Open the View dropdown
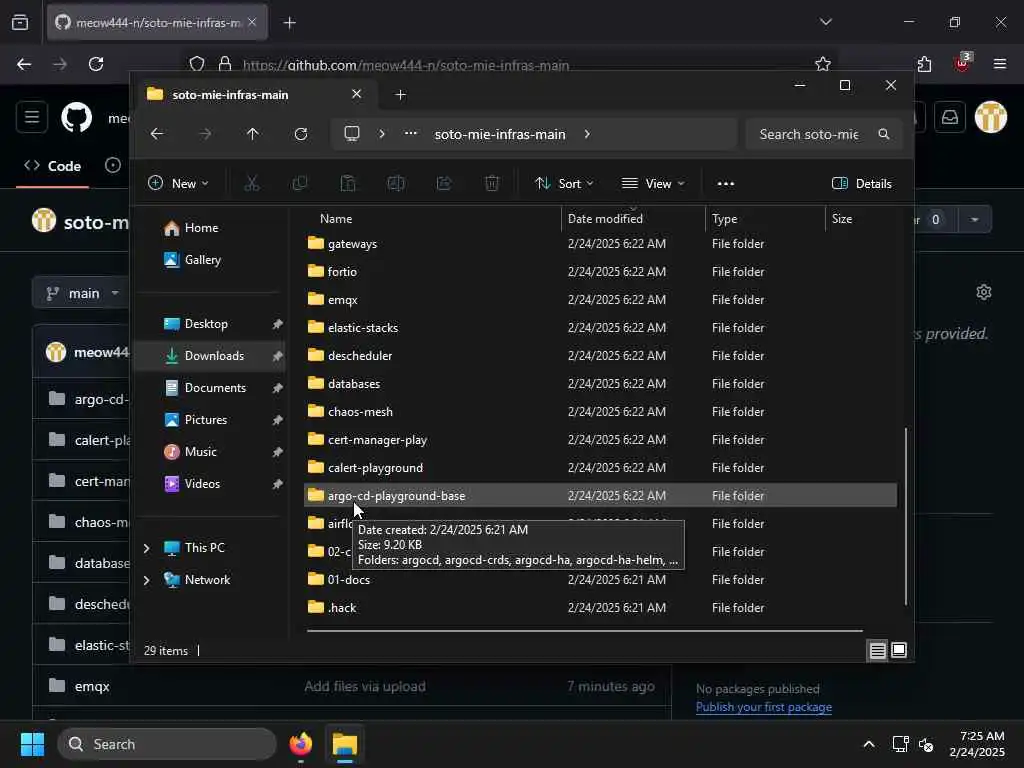Viewport: 1024px width, 768px height. point(653,184)
